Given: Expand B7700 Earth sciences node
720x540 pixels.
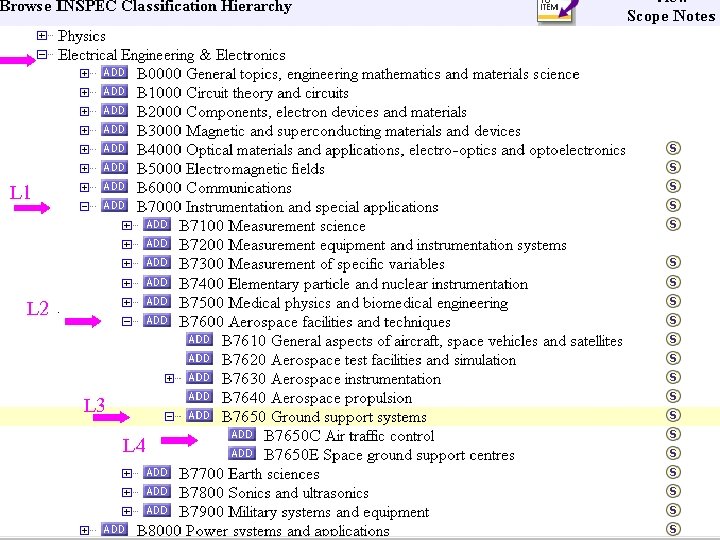Looking at the screenshot, I should tap(127, 473).
